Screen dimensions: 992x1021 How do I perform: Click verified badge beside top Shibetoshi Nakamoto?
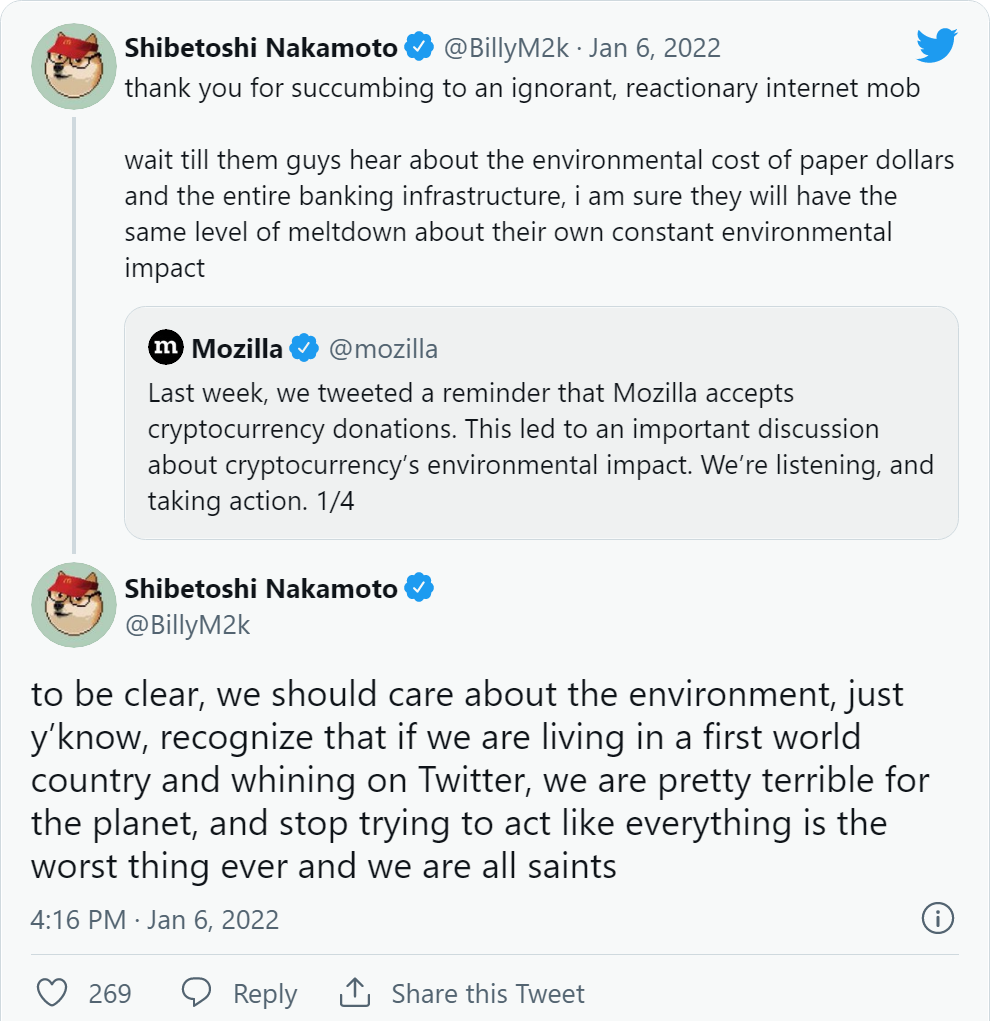pyautogui.click(x=419, y=47)
